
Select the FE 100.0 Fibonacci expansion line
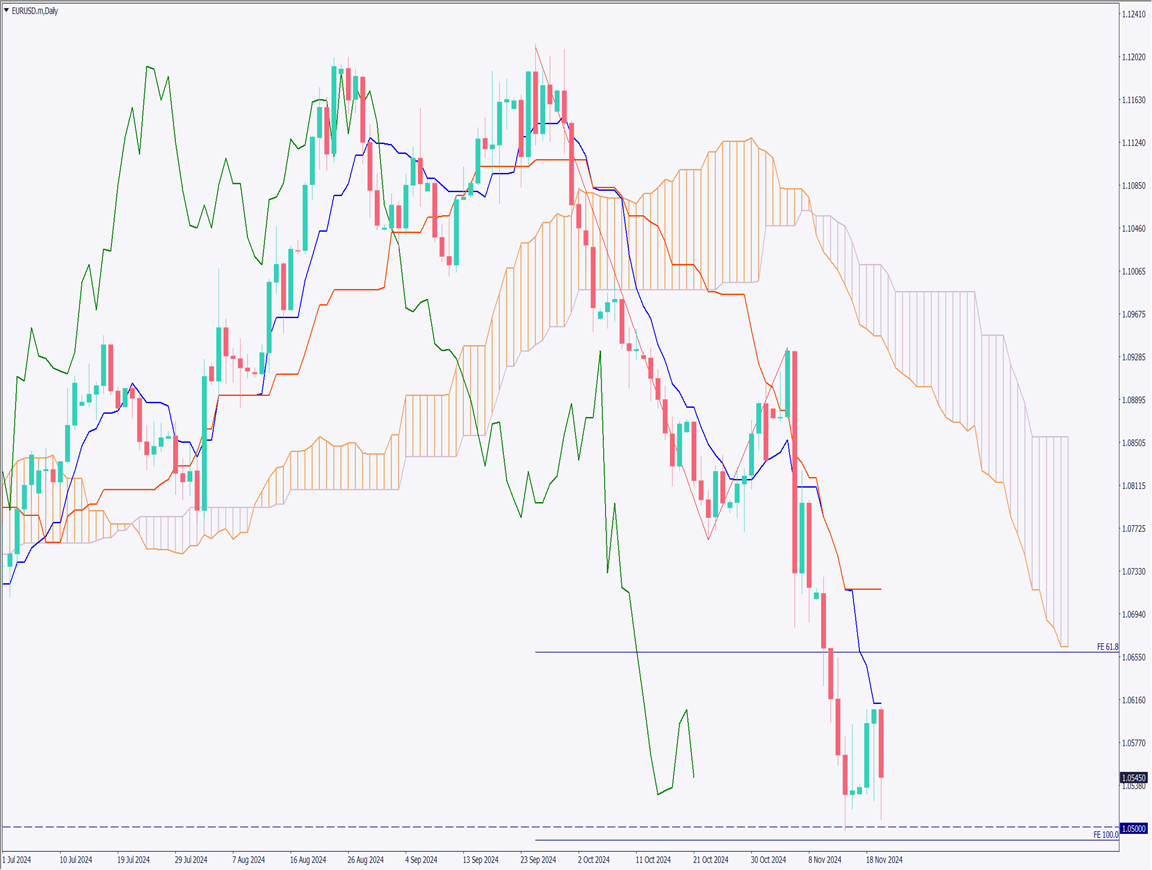[x=800, y=841]
